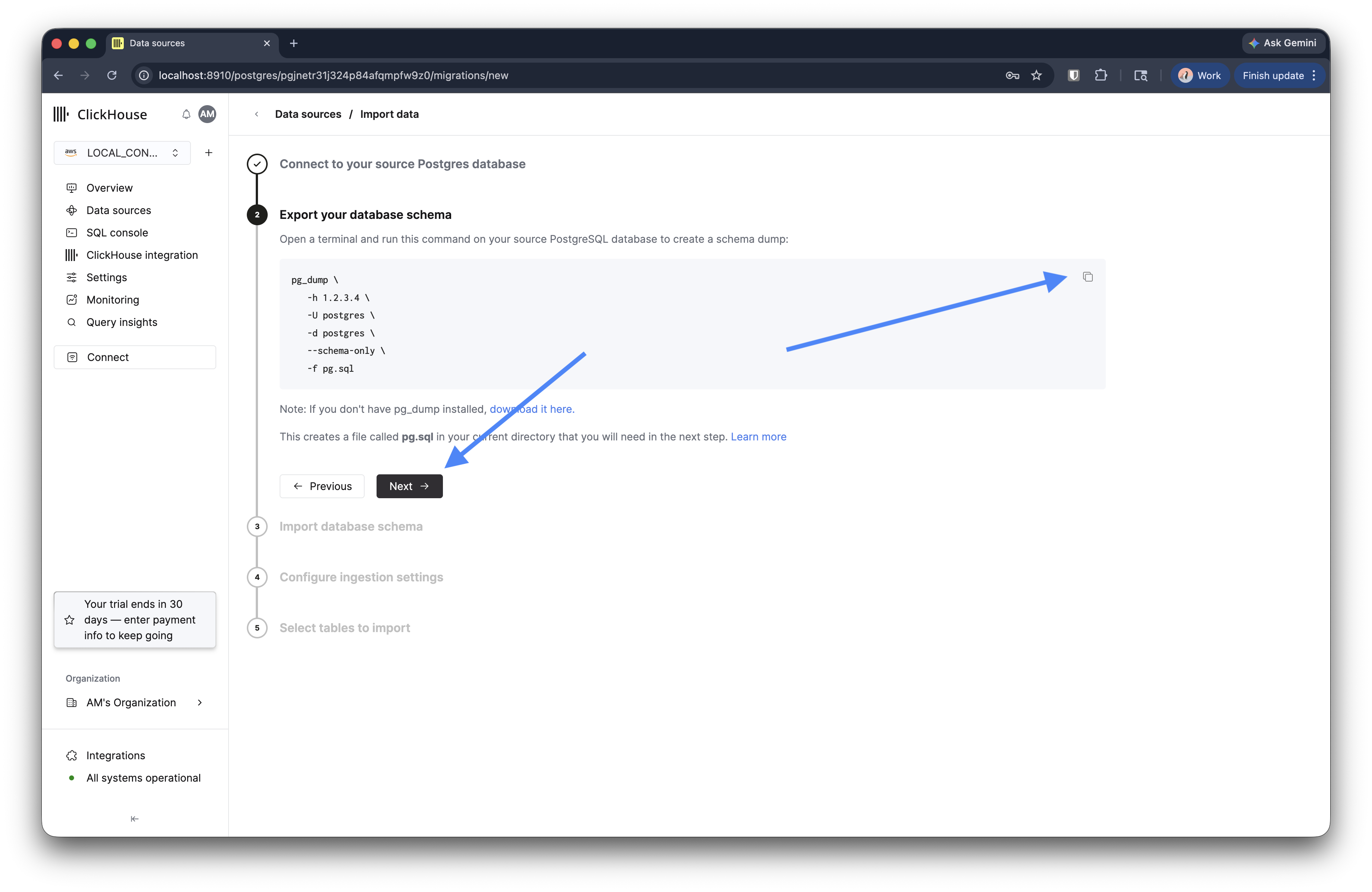Open a new browser tab

(x=293, y=43)
